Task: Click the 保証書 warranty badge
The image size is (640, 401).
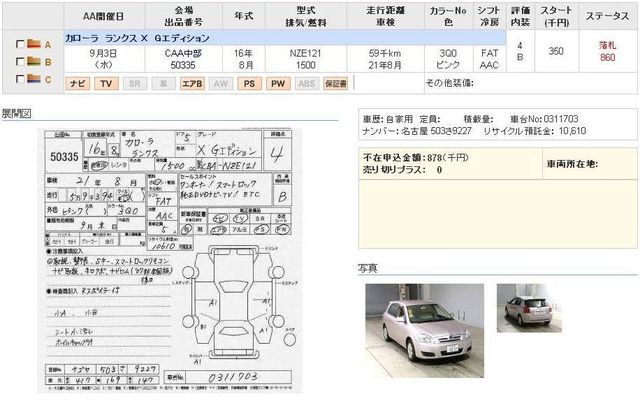Action: (x=336, y=84)
